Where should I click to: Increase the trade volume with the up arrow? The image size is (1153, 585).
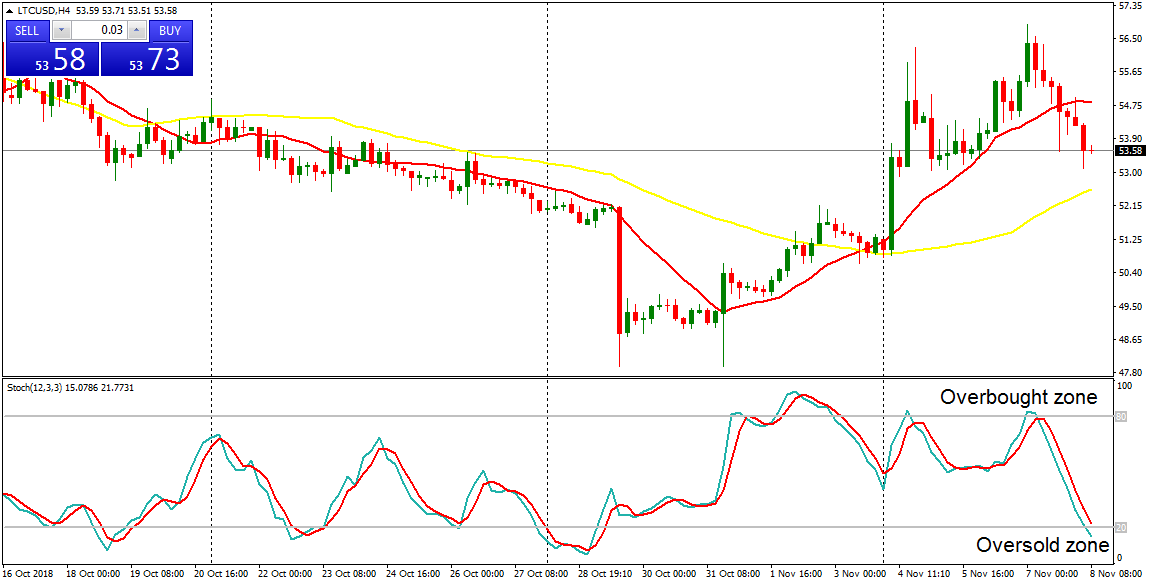pyautogui.click(x=137, y=31)
